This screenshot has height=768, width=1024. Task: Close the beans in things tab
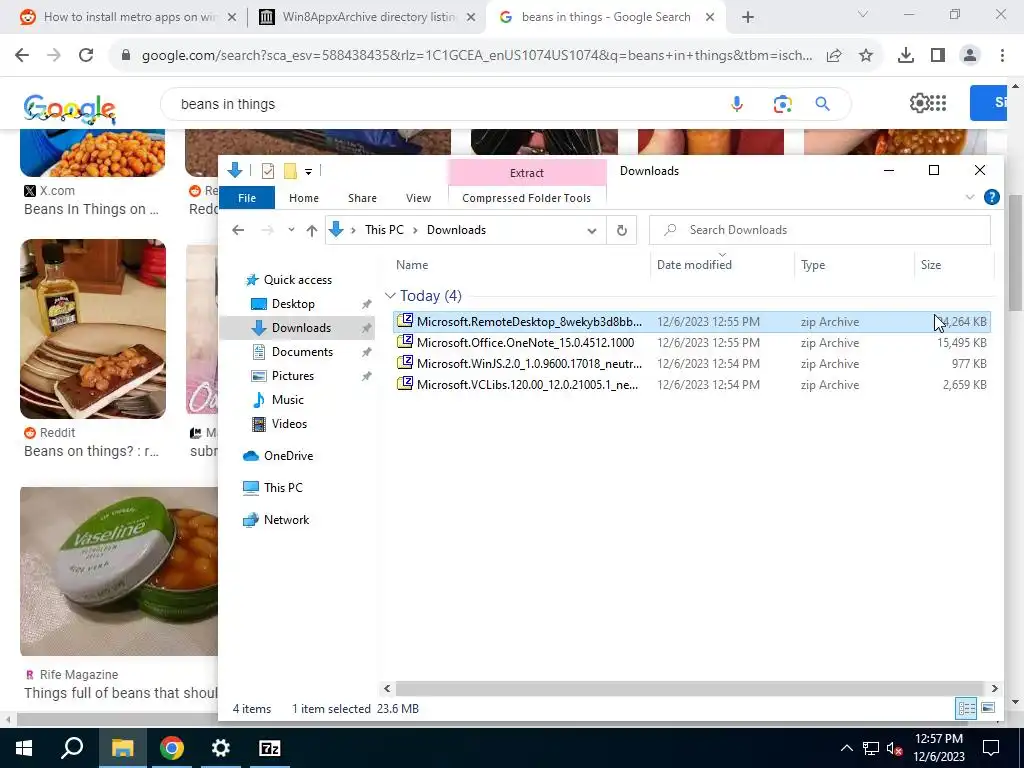tap(710, 17)
